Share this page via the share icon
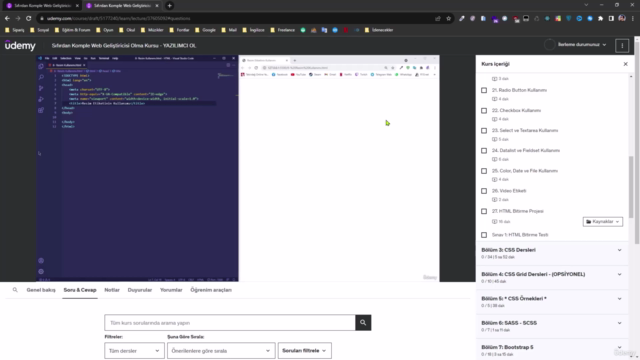The height and width of the screenshot is (360, 640). [438, 18]
